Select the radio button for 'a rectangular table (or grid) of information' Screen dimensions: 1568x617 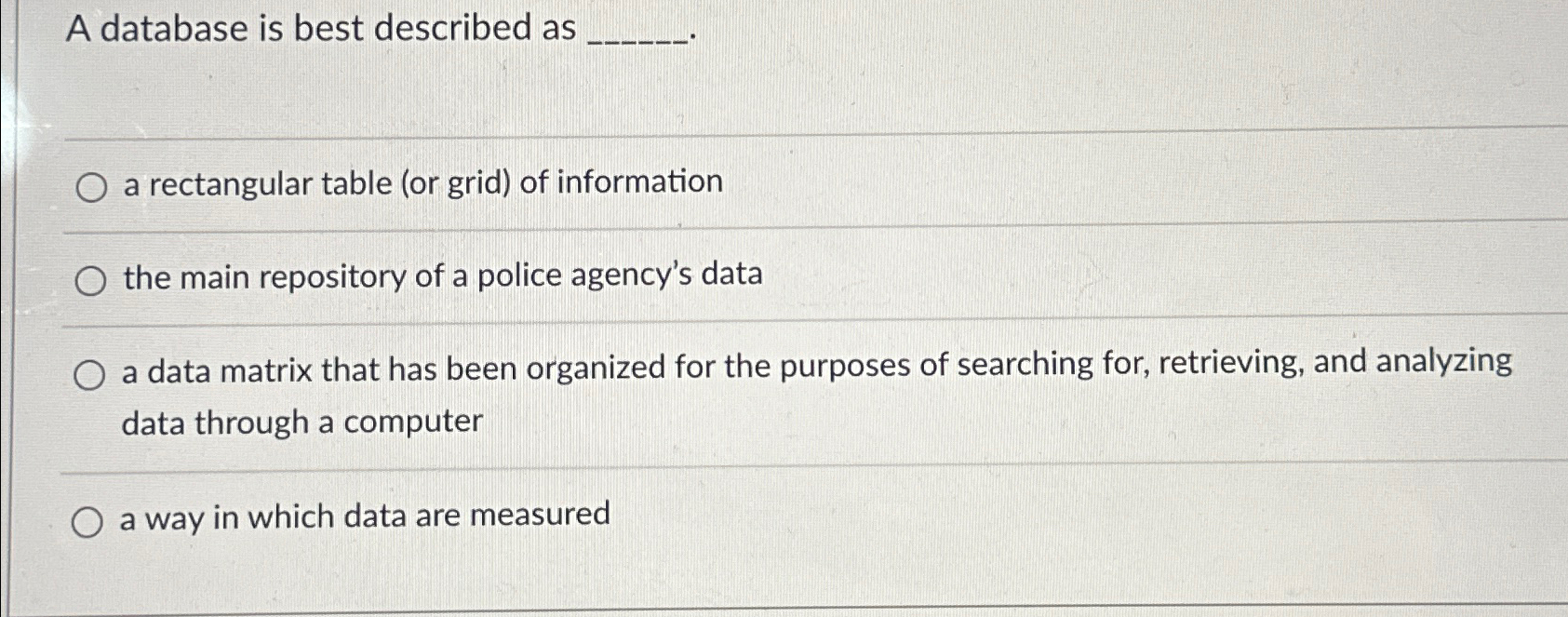point(90,185)
